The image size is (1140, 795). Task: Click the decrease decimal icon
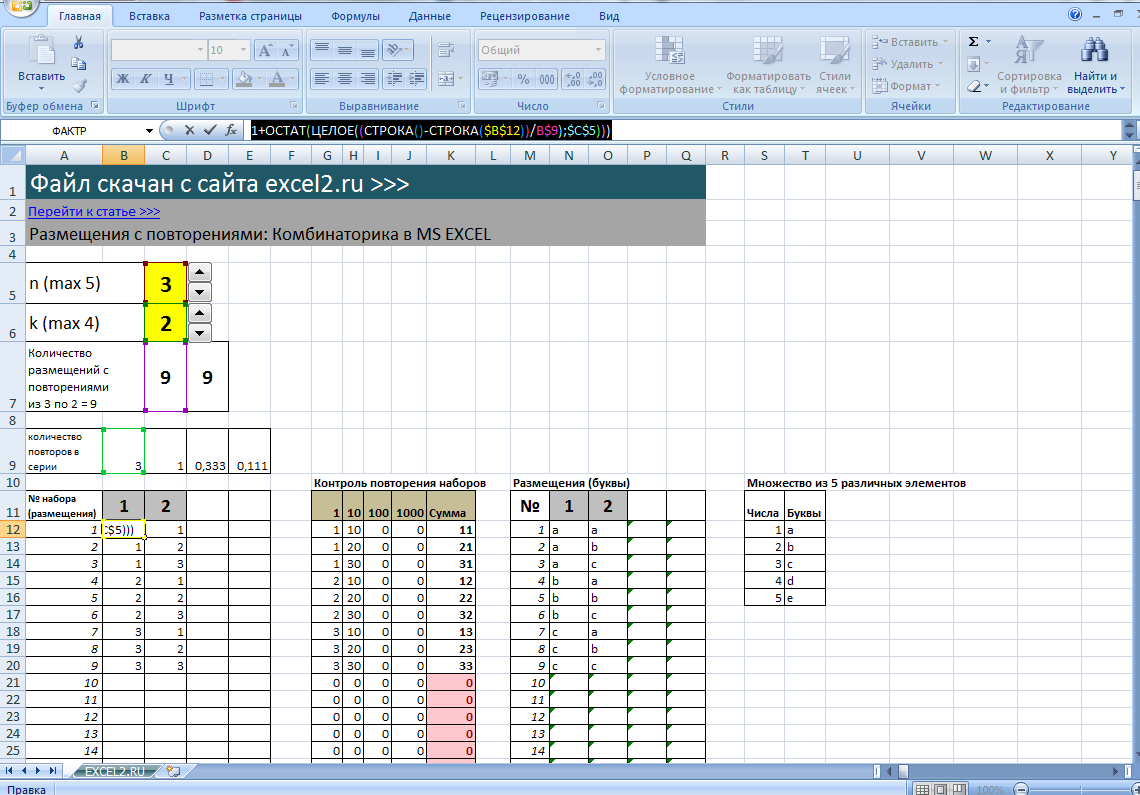(595, 79)
